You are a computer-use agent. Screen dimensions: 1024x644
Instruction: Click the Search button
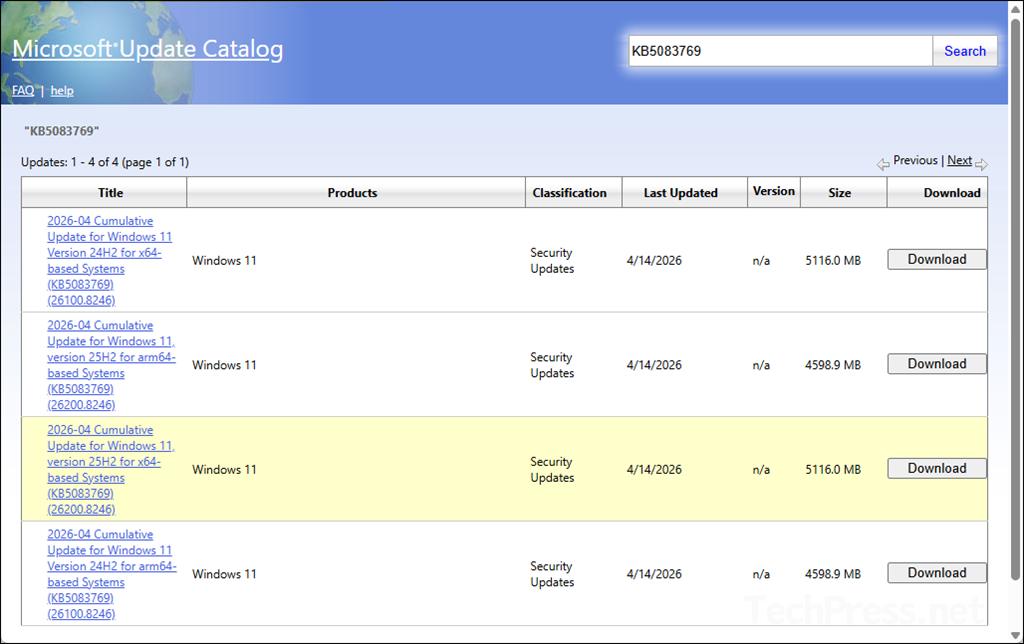click(x=964, y=50)
